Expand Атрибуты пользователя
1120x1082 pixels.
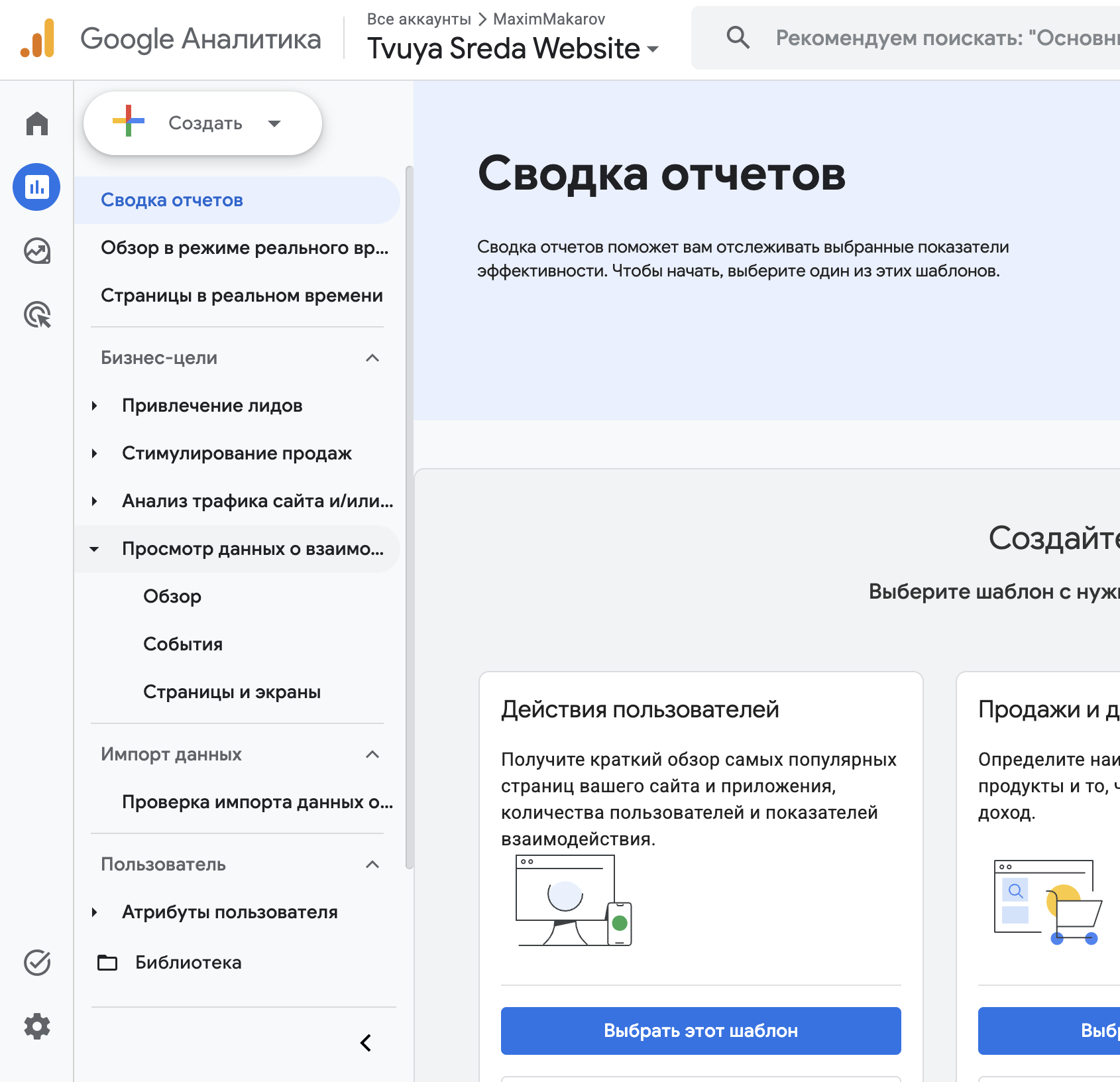pyautogui.click(x=94, y=912)
